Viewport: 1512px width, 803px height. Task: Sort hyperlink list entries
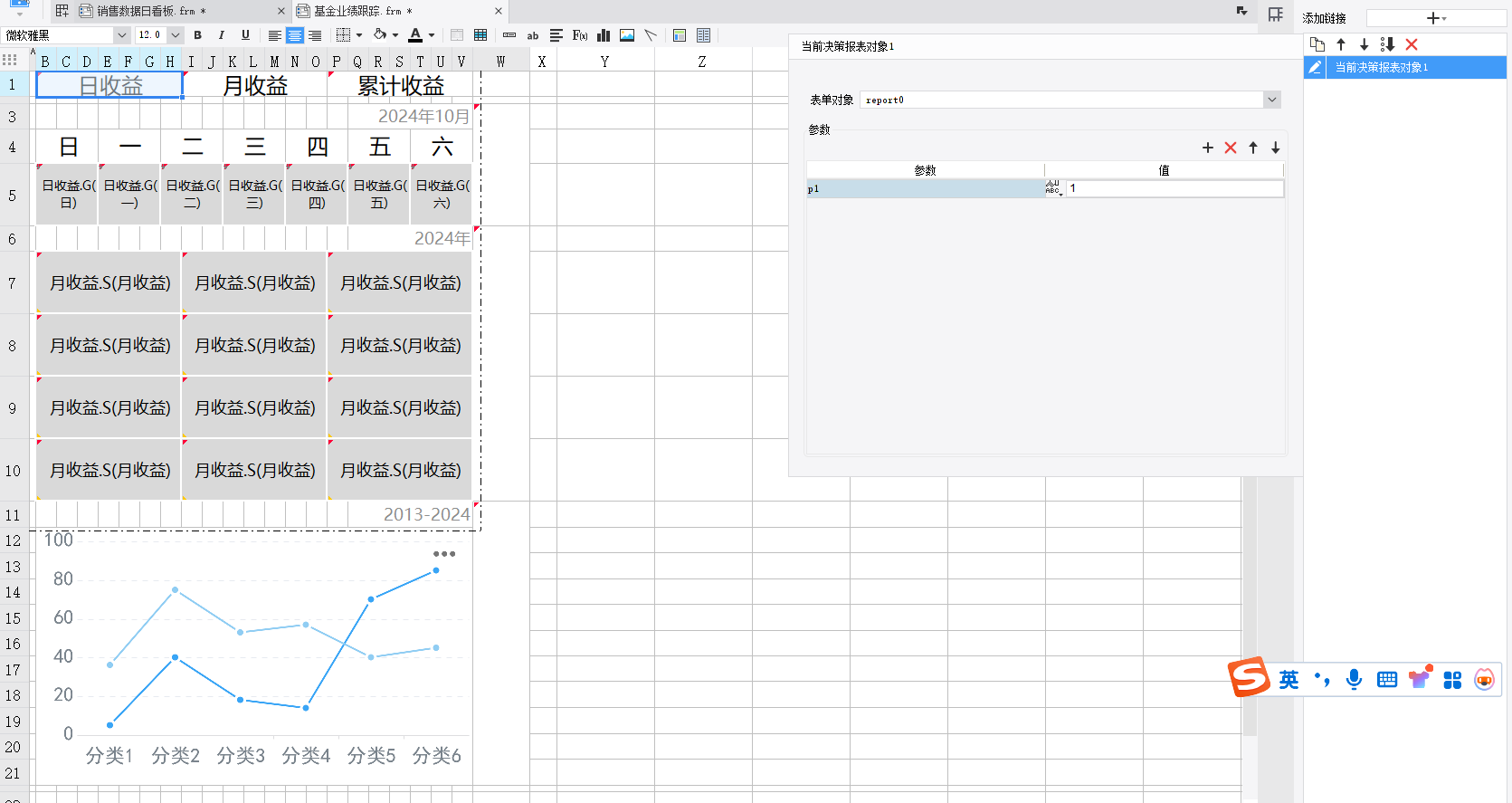click(x=1387, y=44)
